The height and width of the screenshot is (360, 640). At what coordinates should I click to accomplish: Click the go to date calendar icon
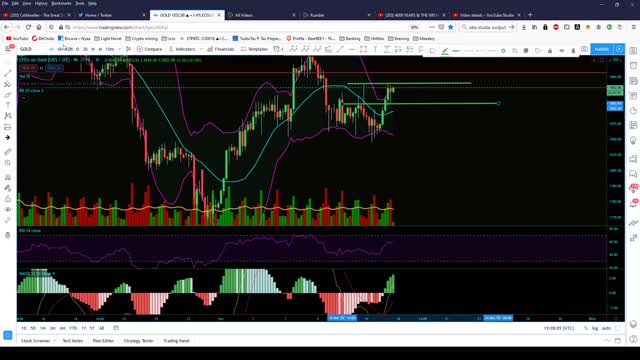pyautogui.click(x=116, y=328)
